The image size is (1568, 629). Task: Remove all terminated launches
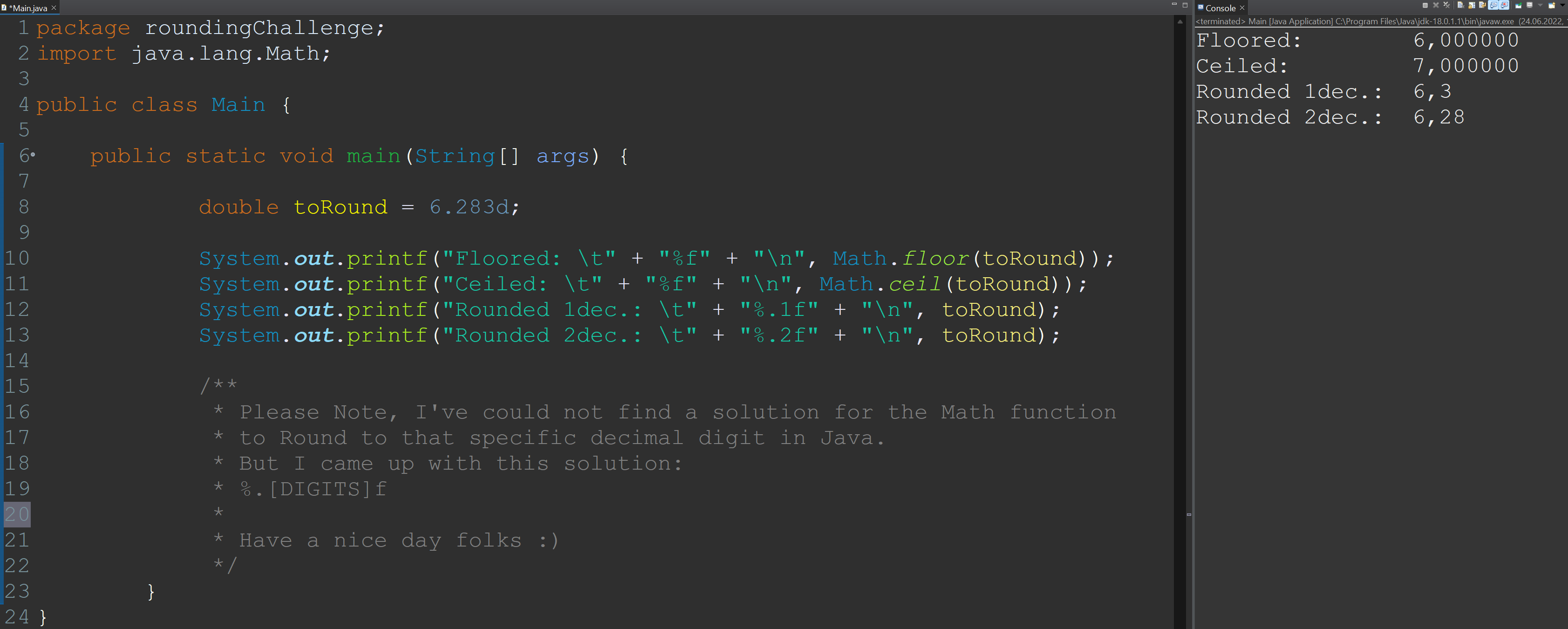(x=1447, y=6)
